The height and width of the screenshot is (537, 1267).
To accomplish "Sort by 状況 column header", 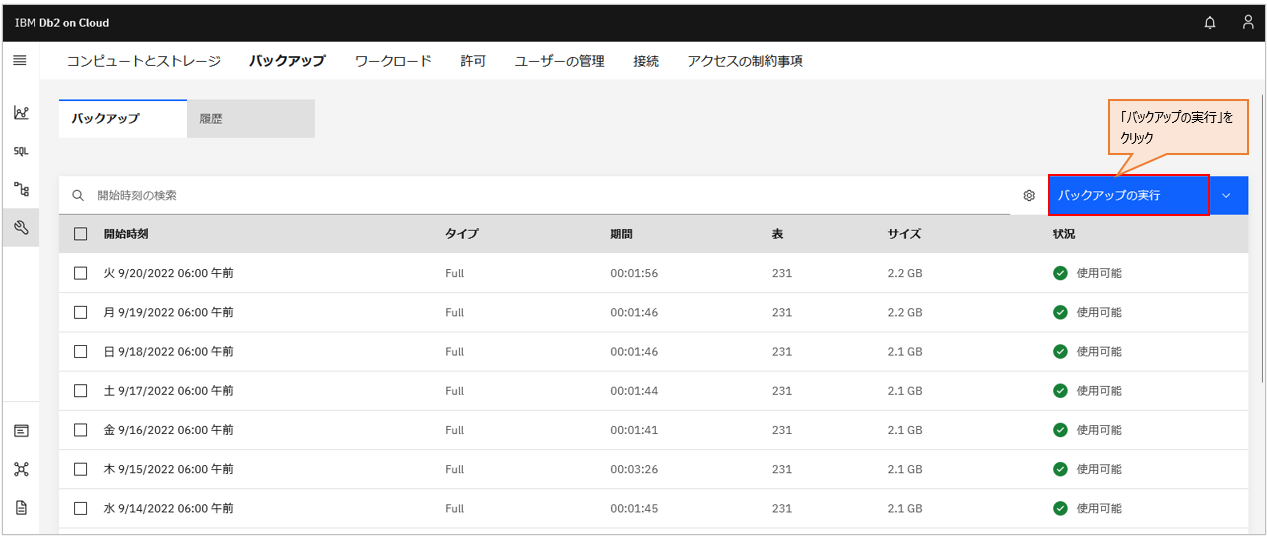I will click(1064, 234).
